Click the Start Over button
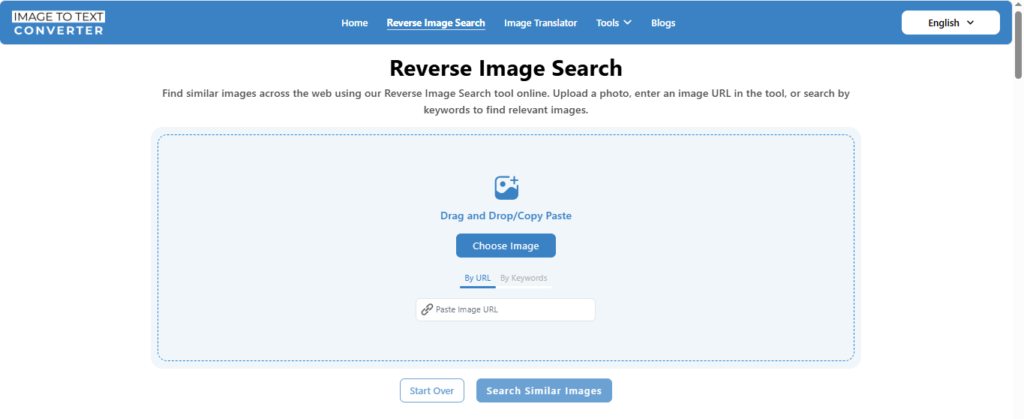Screen dimensions: 1024x419 point(431,391)
